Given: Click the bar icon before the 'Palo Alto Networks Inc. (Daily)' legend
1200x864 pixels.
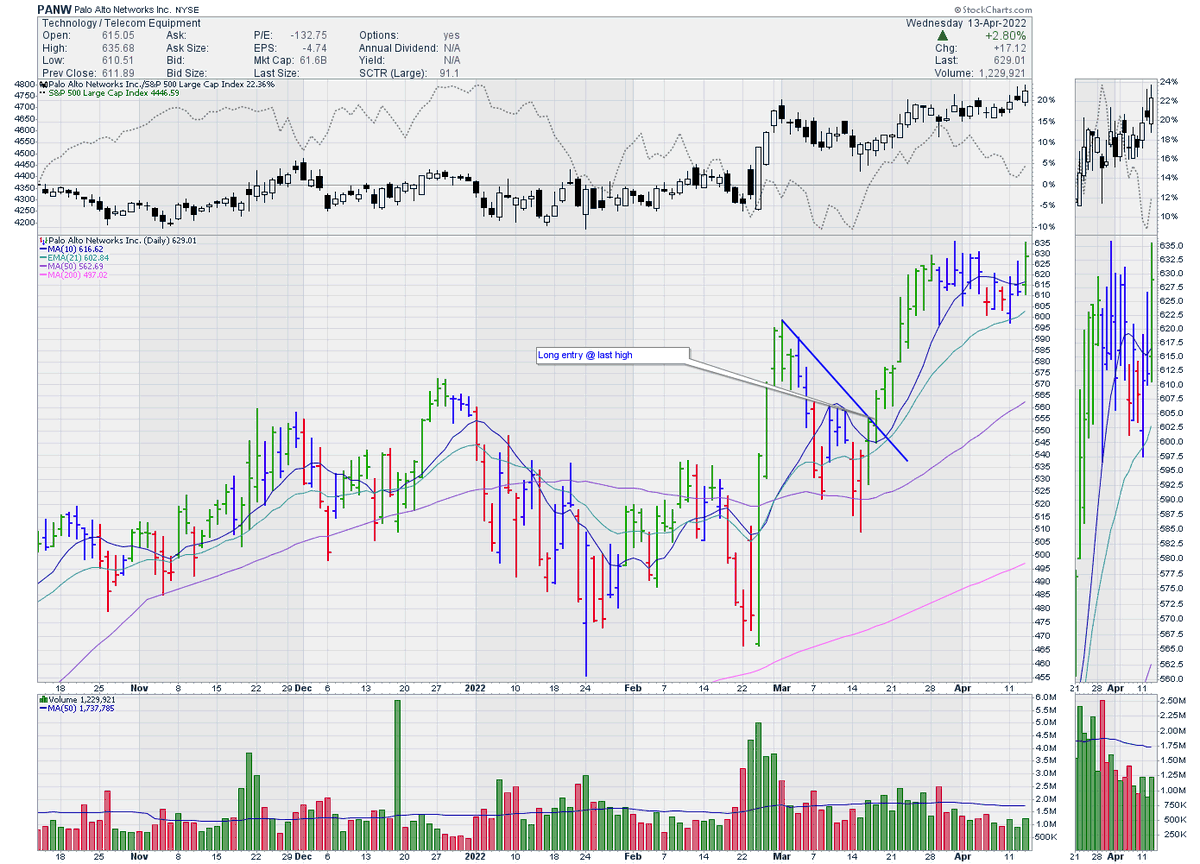Looking at the screenshot, I should coord(41,241).
